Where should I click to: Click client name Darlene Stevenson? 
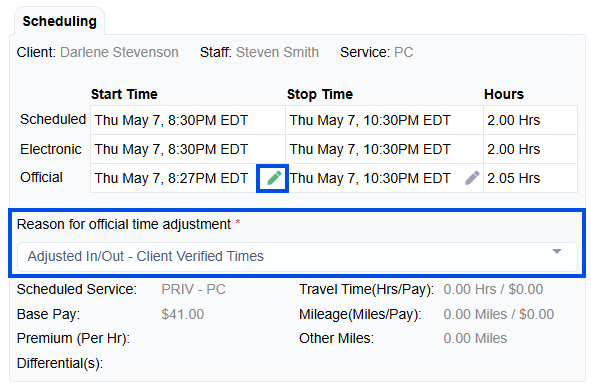click(x=119, y=52)
